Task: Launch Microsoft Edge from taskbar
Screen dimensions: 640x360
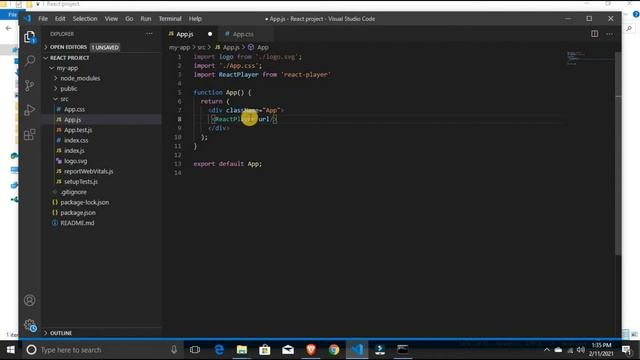Action: click(219, 350)
